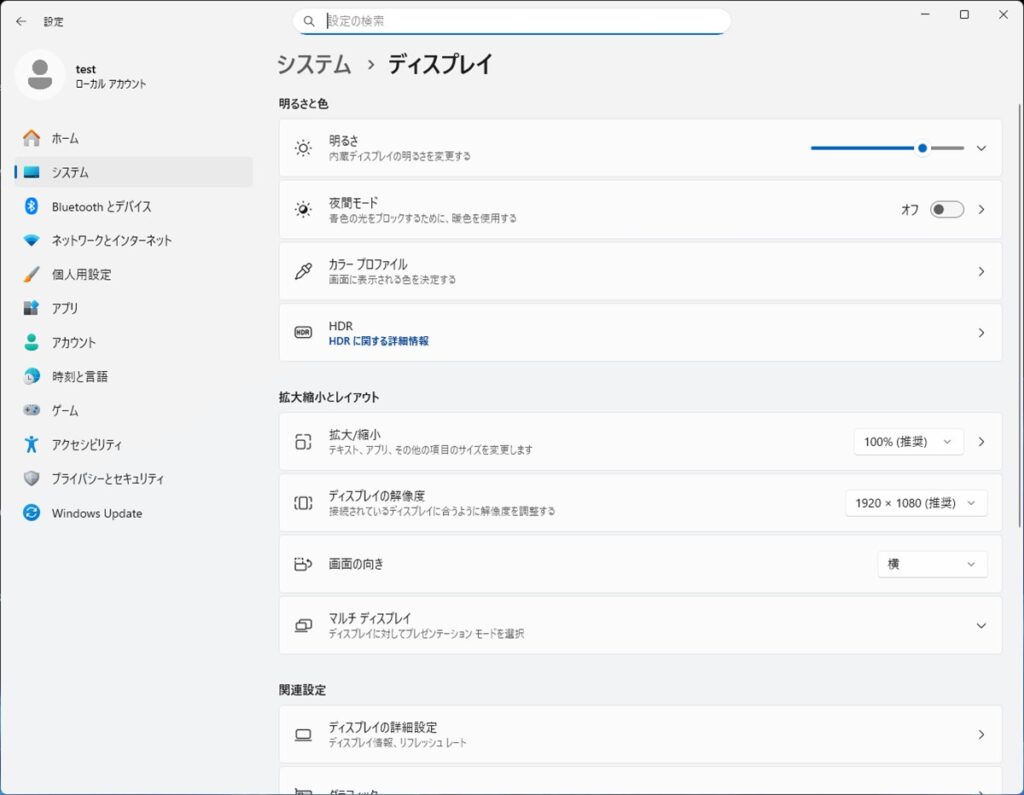Open the 拡大/縮小 100% dropdown
Screen dimensions: 1024x795
(908, 441)
